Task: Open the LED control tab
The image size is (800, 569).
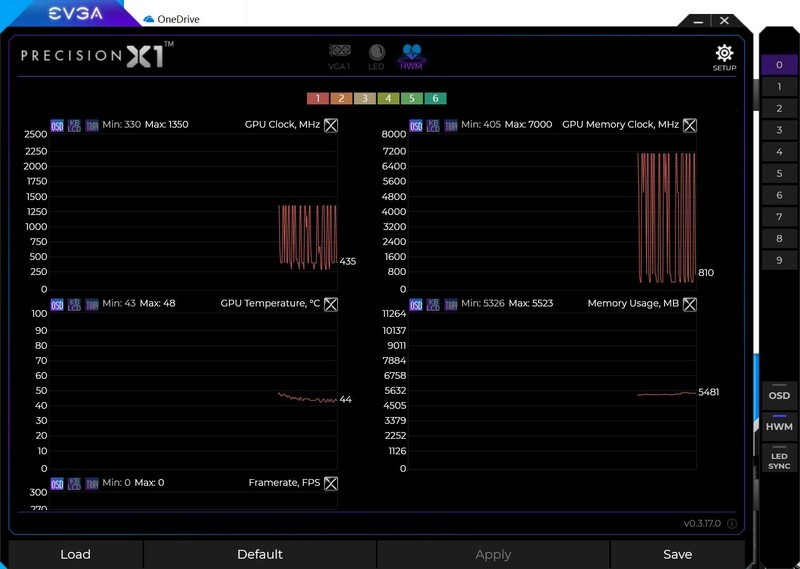Action: pos(377,57)
